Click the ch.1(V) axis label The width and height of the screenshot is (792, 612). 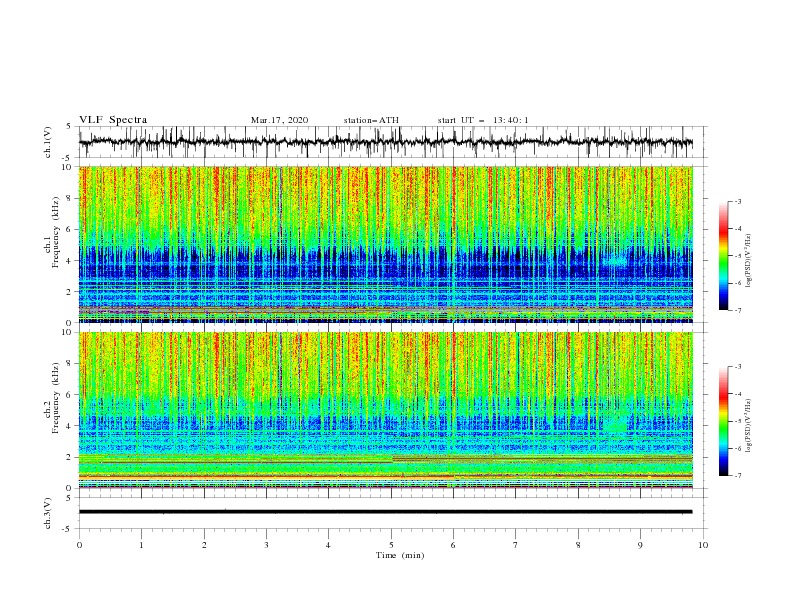(x=48, y=142)
